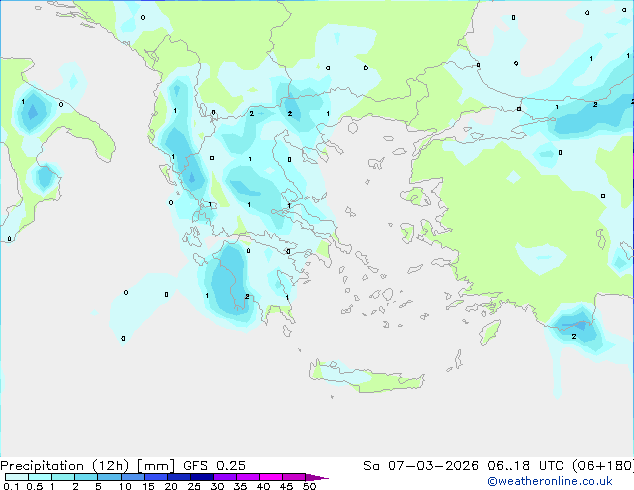Click the date '07-03-2026' text
The width and height of the screenshot is (634, 490).
(433, 466)
